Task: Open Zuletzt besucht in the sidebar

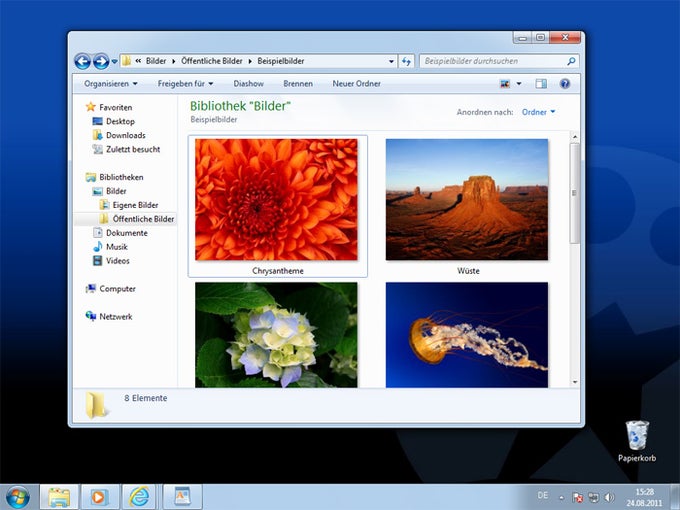Action: (x=133, y=149)
